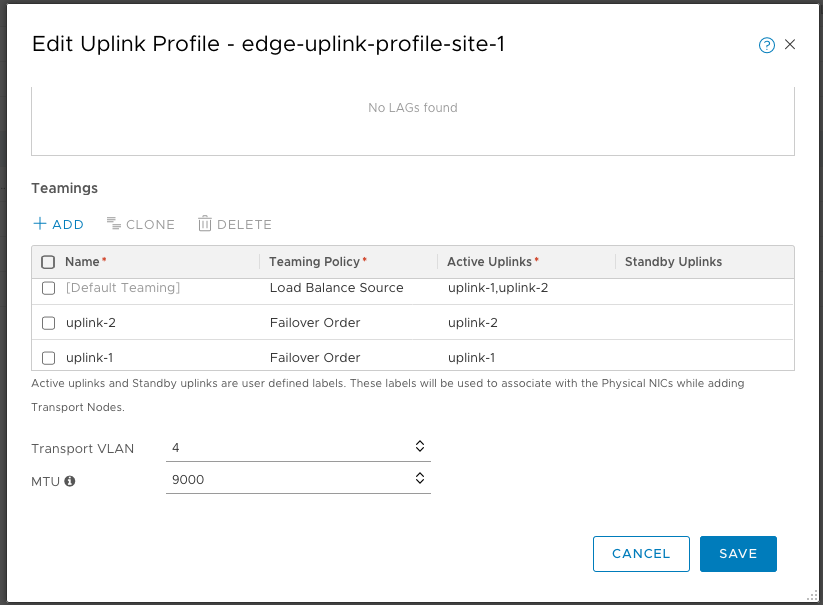Screen dimensions: 823x605
Task: Check the Default Teaming row checkbox
Action: [x=48, y=288]
